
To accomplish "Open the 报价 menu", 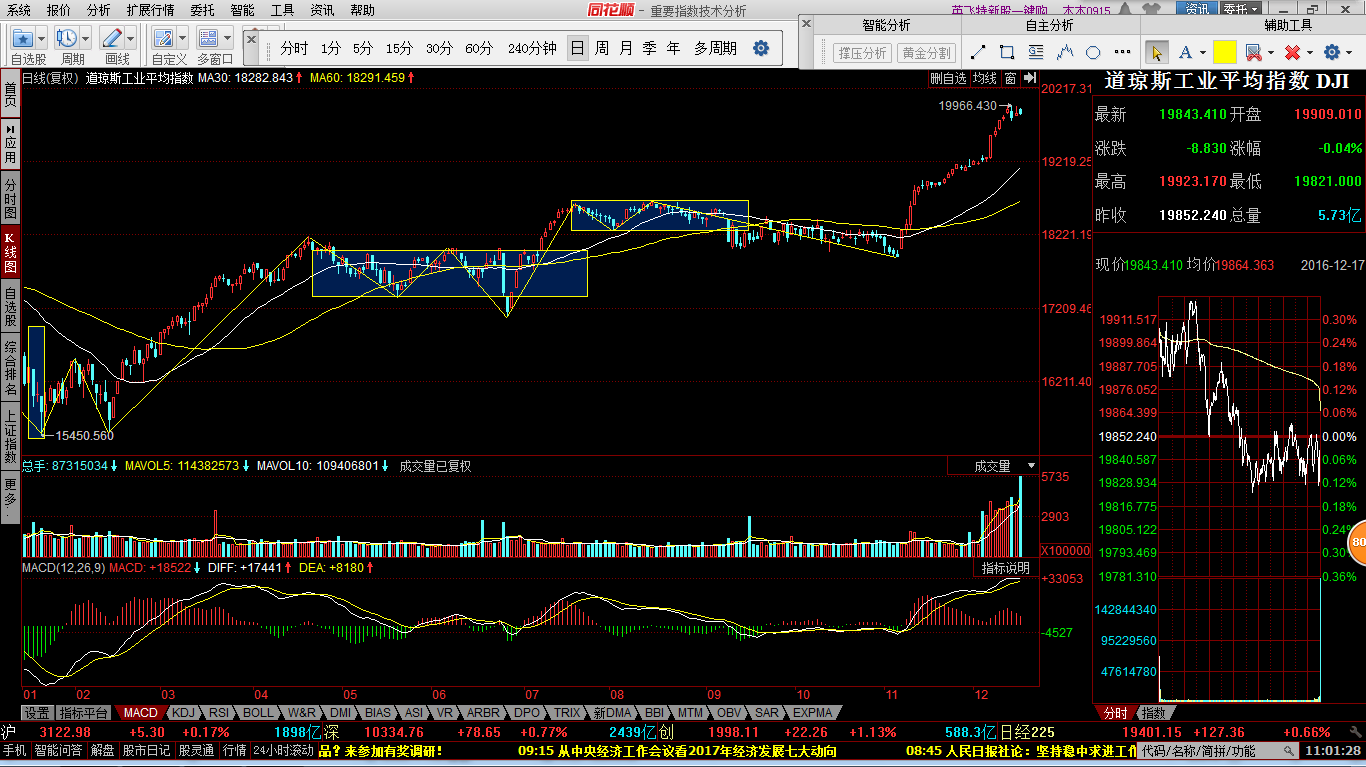I will 59,10.
